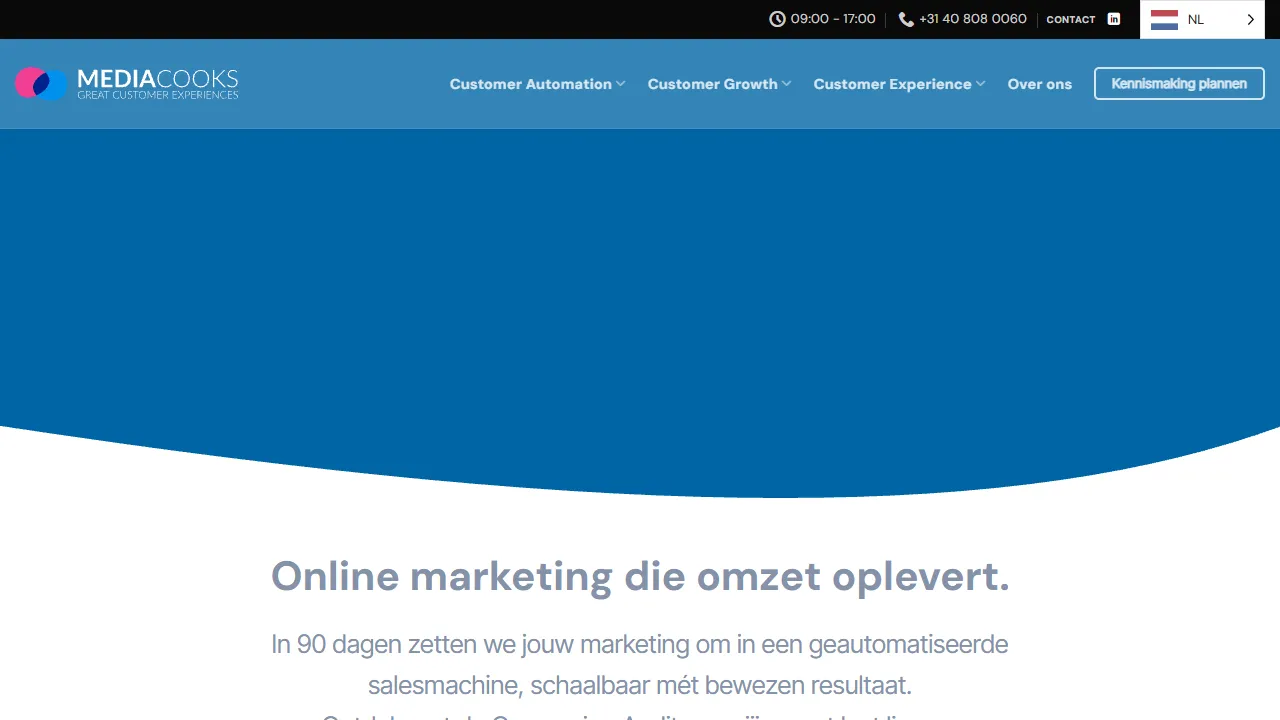Viewport: 1280px width, 720px height.
Task: Expand the Customer Automation menu
Action: coord(530,84)
